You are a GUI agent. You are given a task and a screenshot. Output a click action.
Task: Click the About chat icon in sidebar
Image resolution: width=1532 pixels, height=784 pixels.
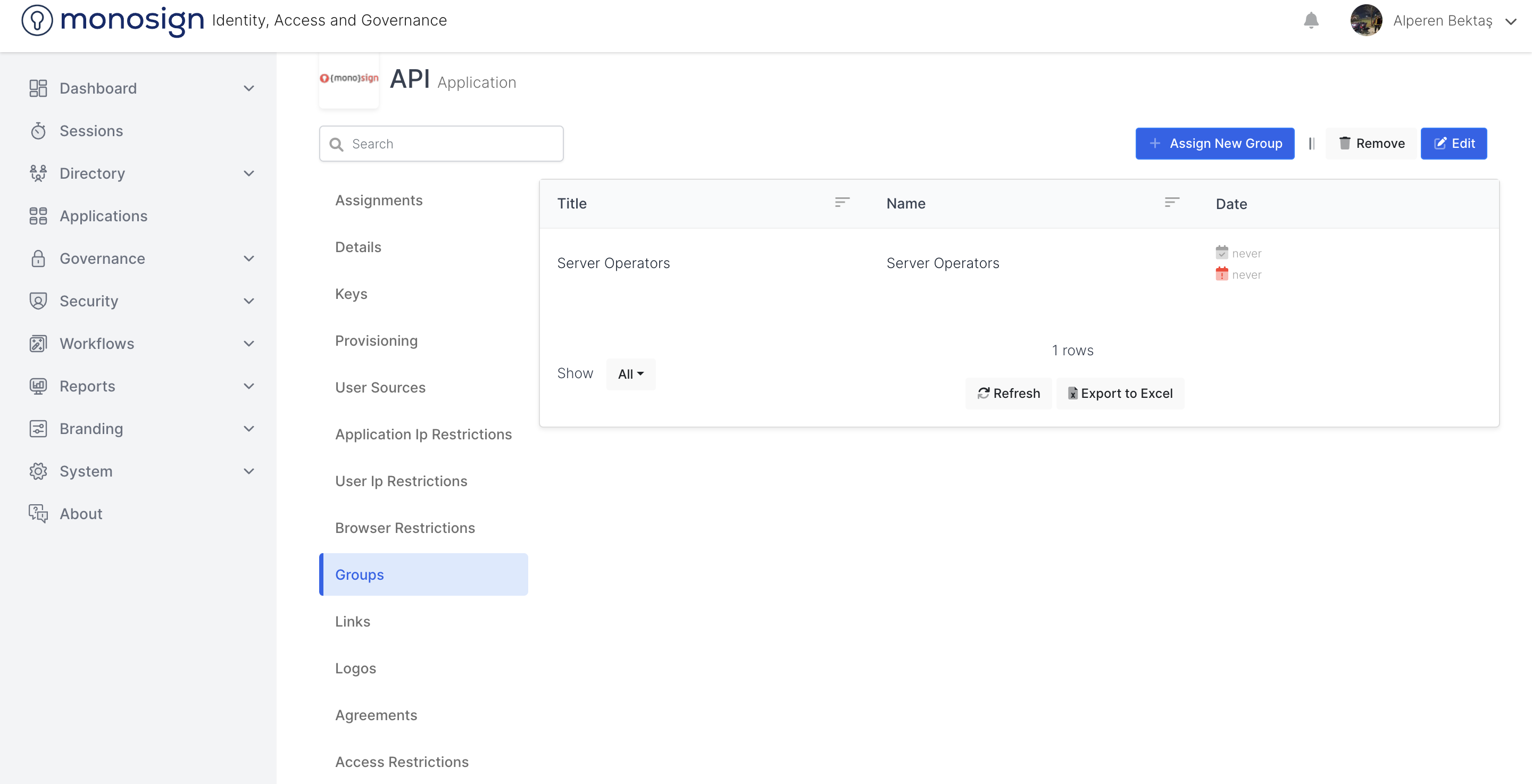click(x=38, y=513)
